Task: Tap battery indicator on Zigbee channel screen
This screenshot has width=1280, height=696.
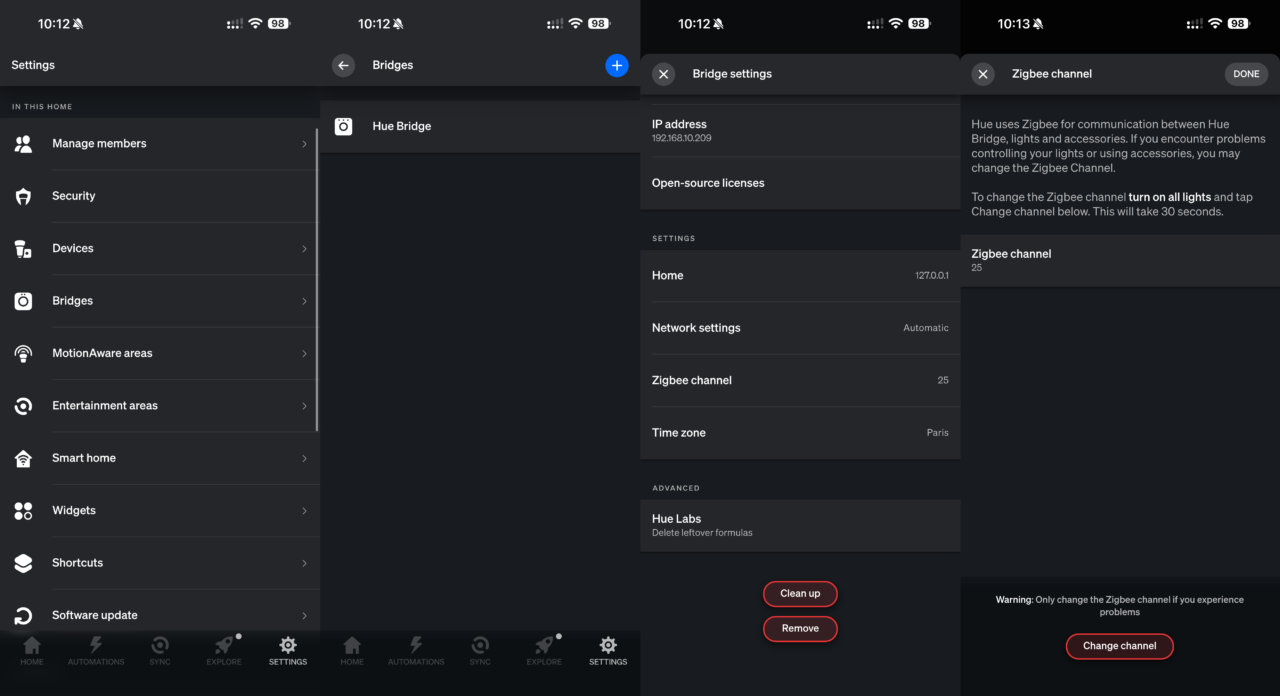Action: pyautogui.click(x=1238, y=23)
